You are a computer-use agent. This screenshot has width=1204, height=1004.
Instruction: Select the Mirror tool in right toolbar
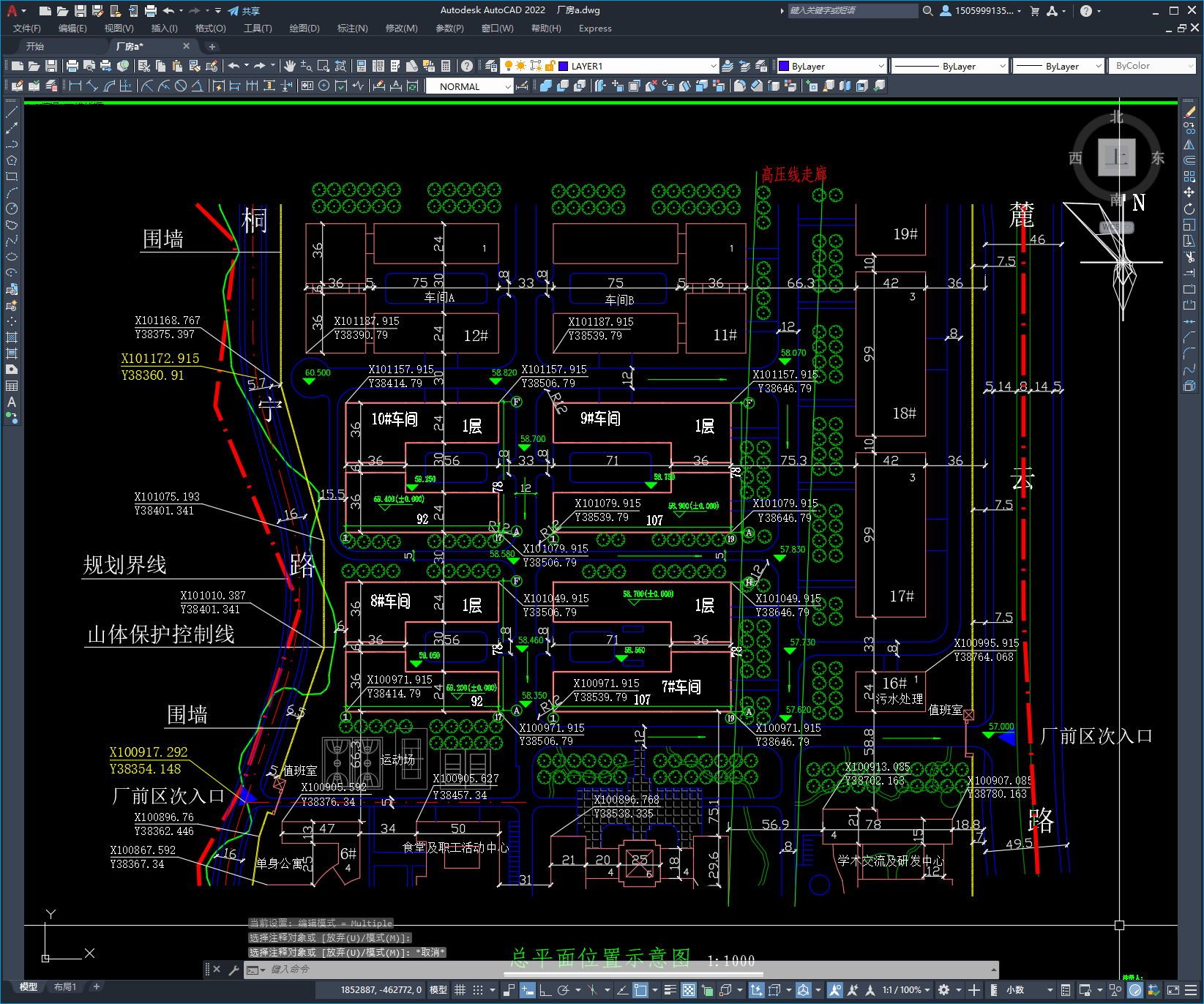[1189, 144]
